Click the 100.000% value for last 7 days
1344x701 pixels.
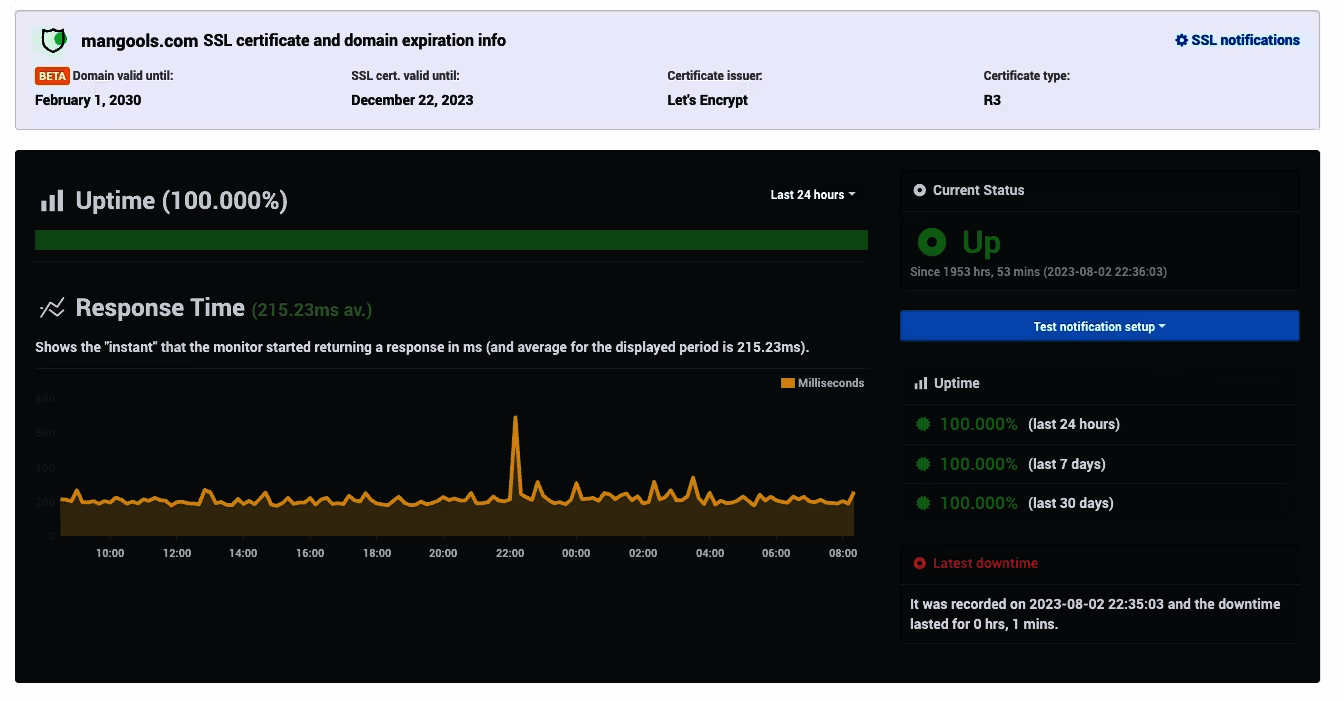[978, 464]
